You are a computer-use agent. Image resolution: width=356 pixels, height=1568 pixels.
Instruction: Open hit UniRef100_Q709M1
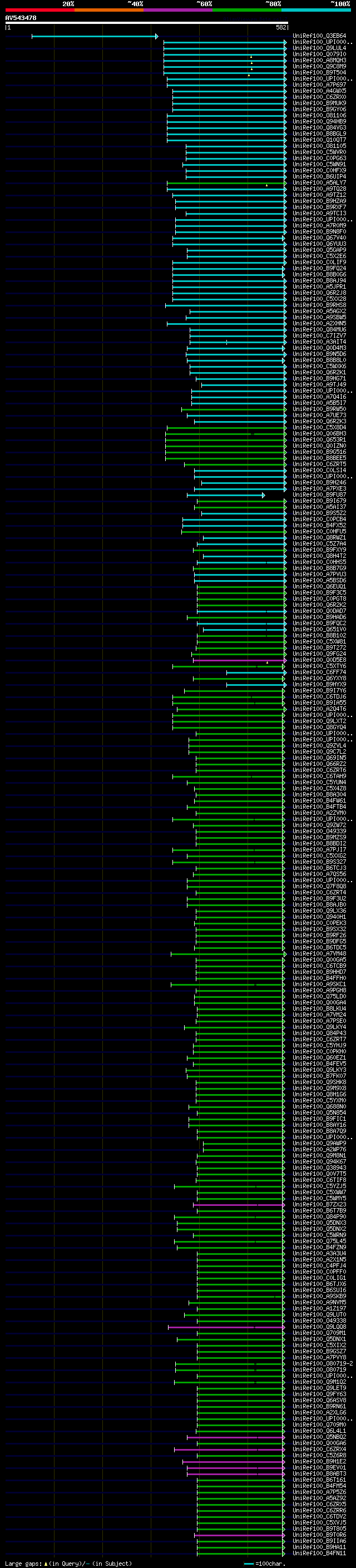tap(319, 1332)
